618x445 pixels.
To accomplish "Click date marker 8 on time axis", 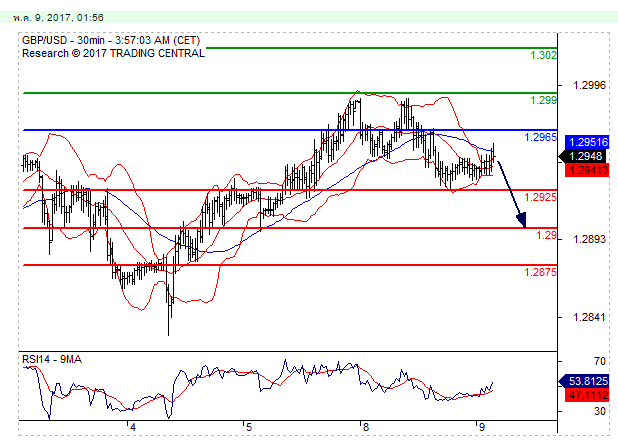I will [x=366, y=425].
